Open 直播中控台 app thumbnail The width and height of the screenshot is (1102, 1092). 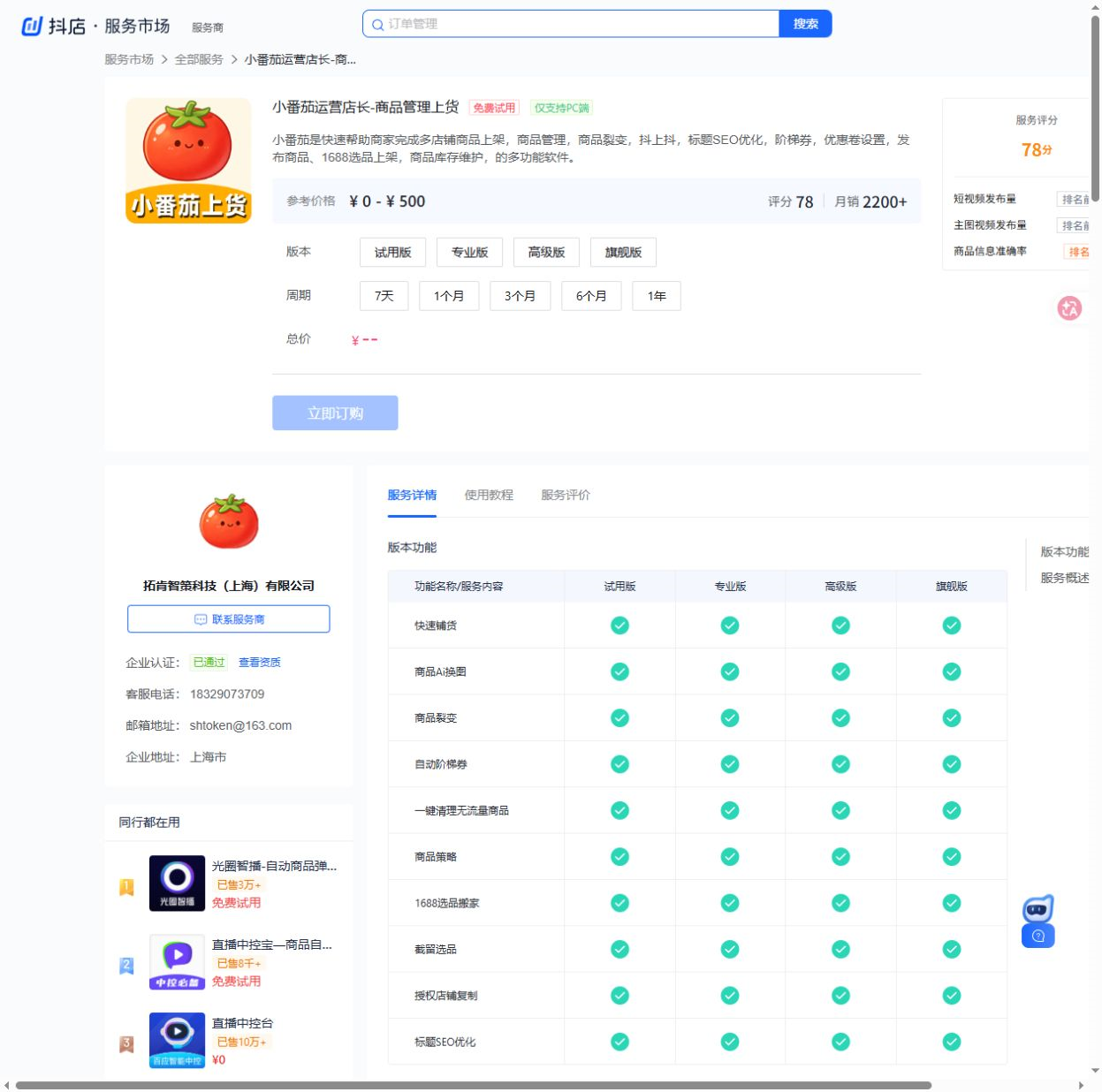pos(177,1040)
